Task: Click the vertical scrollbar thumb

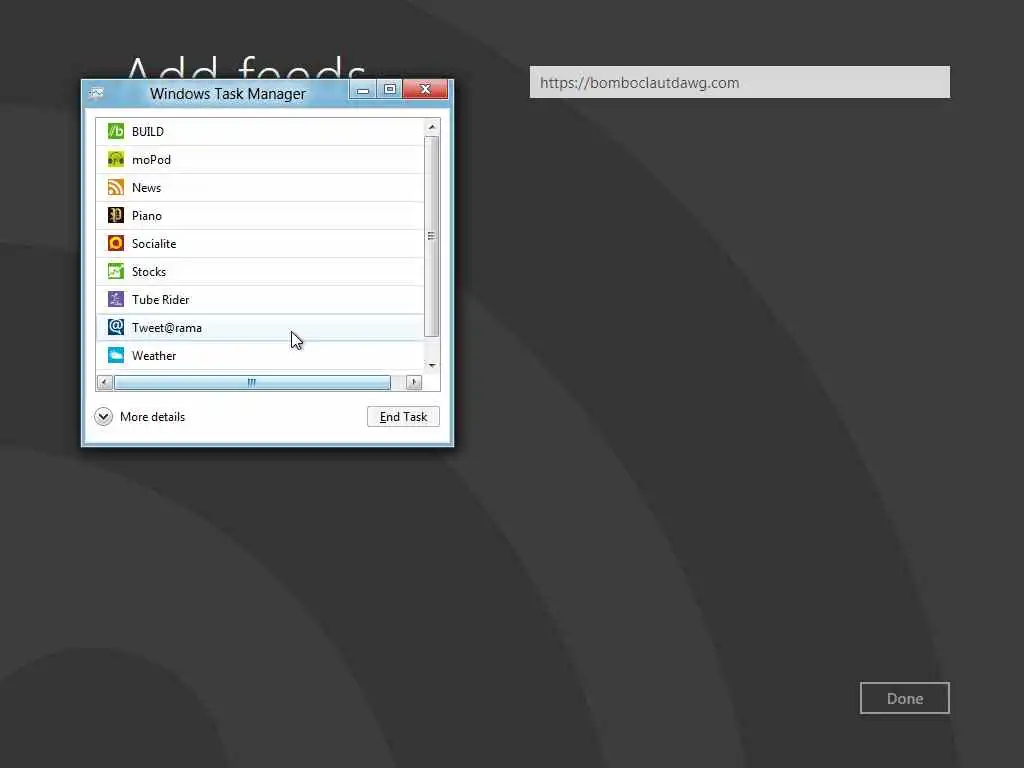Action: (x=432, y=236)
